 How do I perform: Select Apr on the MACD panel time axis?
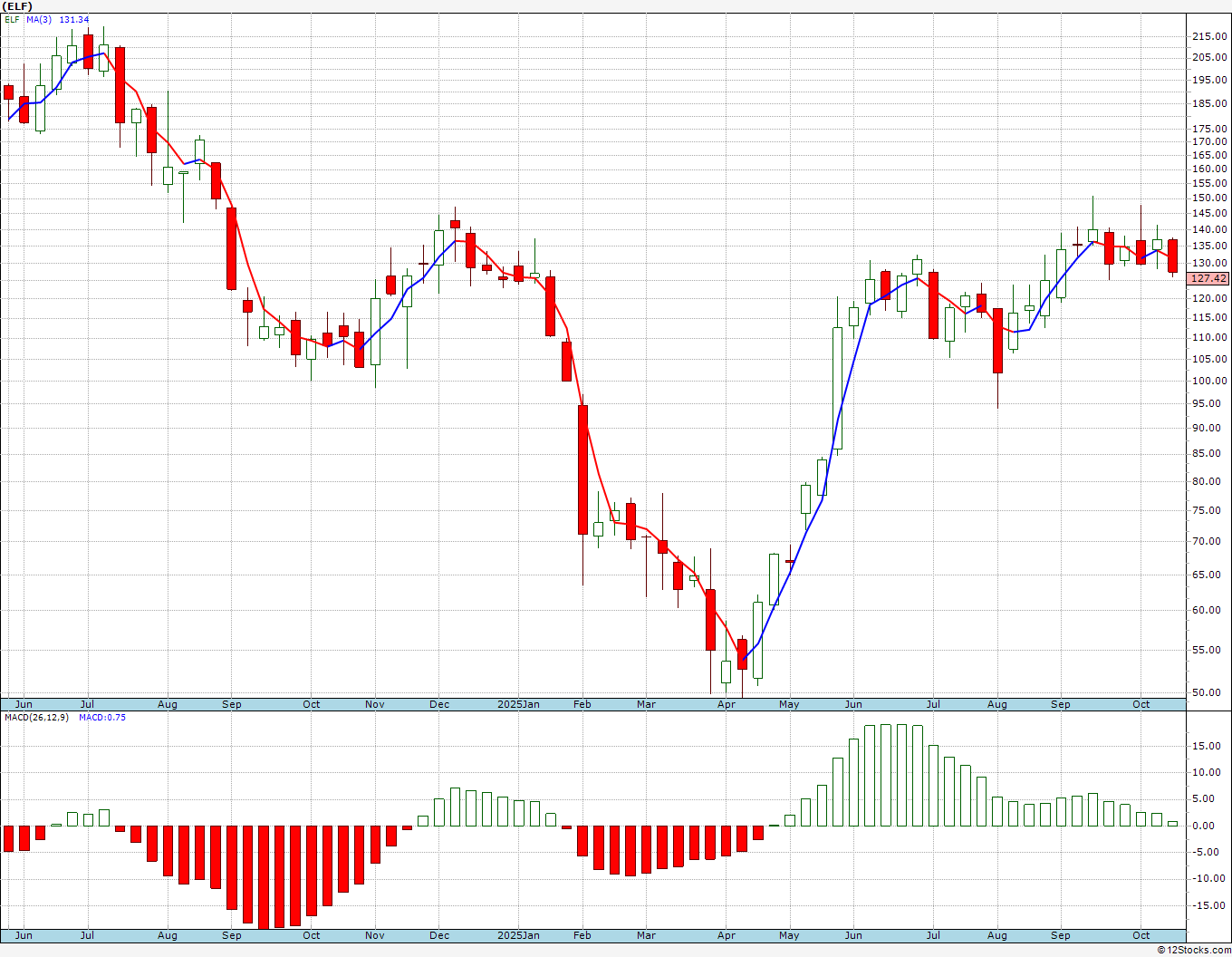tap(727, 935)
